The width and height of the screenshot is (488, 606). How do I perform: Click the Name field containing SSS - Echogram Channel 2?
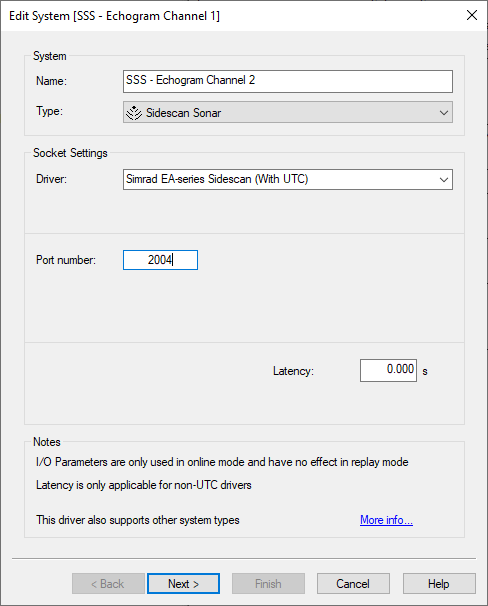287,81
